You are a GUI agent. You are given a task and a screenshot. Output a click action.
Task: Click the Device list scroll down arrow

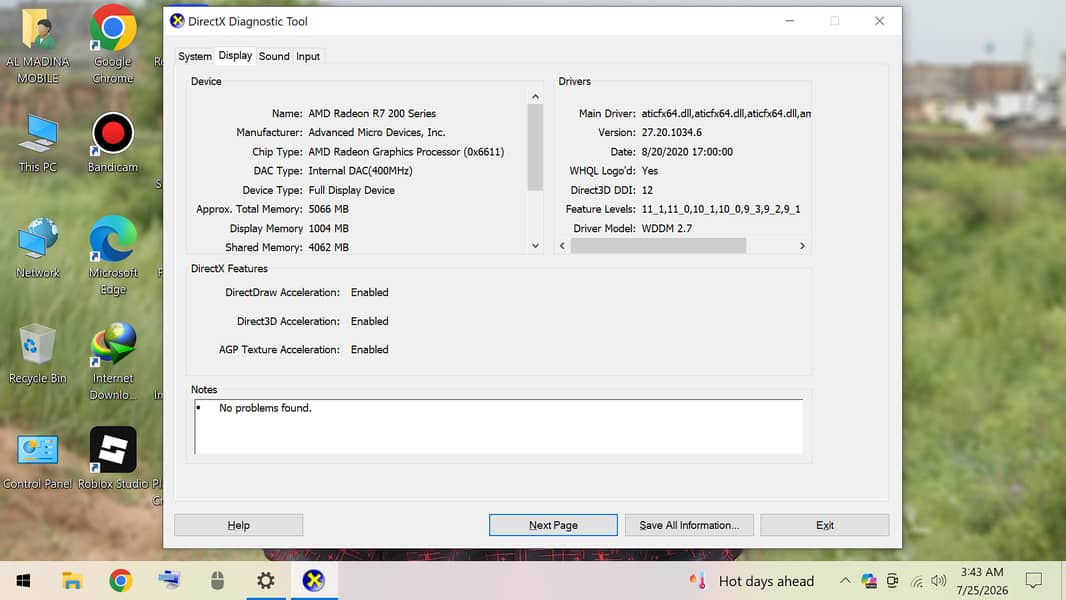point(536,246)
